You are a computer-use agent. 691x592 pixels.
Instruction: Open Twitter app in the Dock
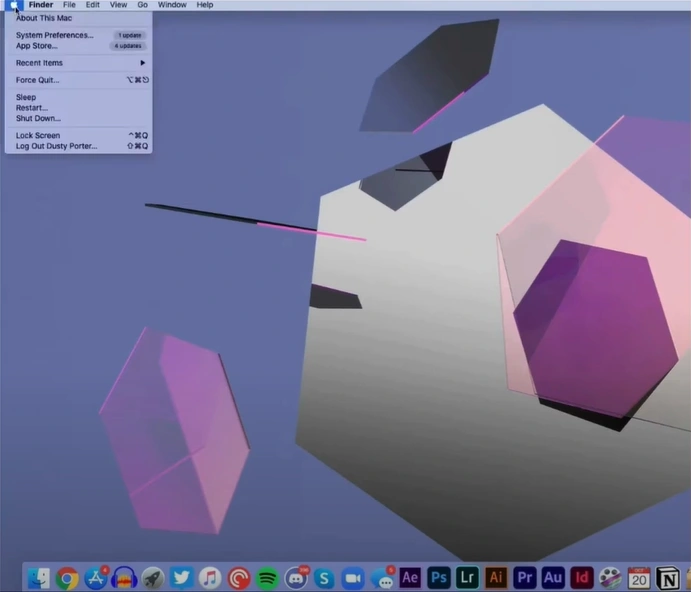181,577
